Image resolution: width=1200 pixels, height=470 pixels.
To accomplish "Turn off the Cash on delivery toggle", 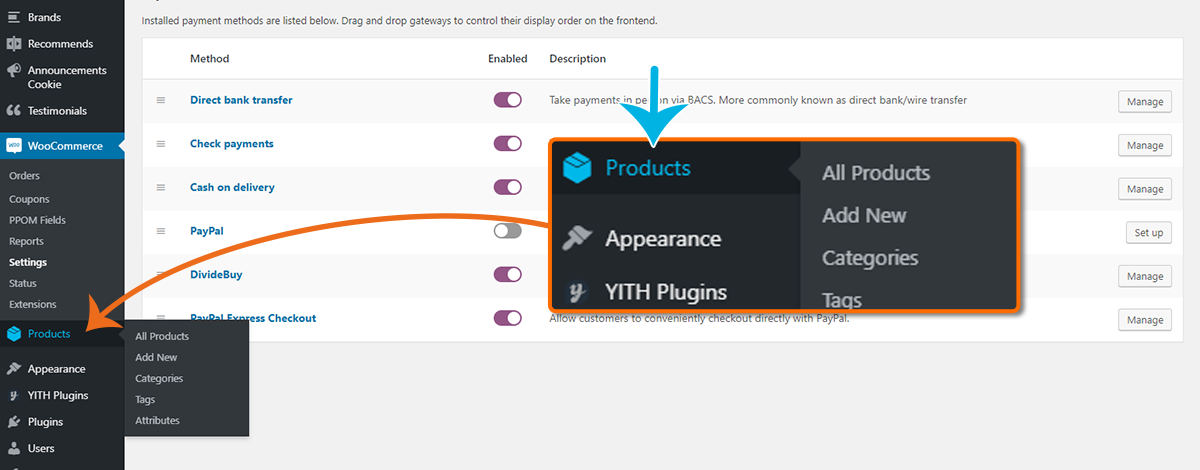I will tap(508, 187).
